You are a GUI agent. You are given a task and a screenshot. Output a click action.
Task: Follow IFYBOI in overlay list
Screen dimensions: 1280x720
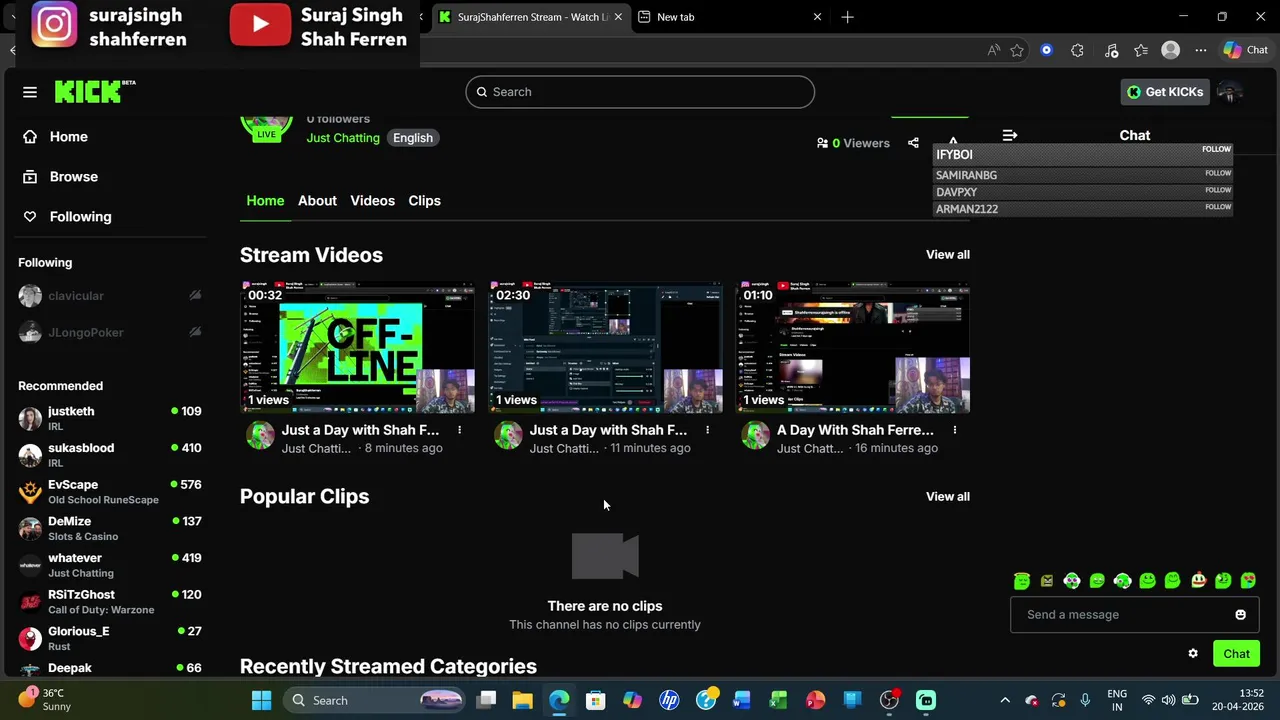click(x=1216, y=149)
